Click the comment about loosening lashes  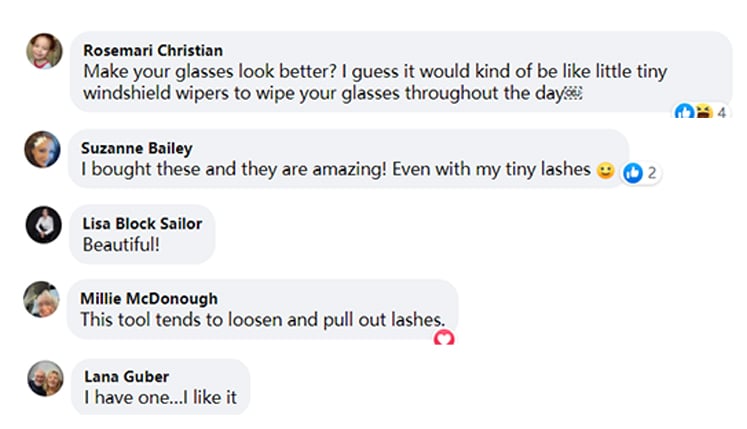point(264,319)
